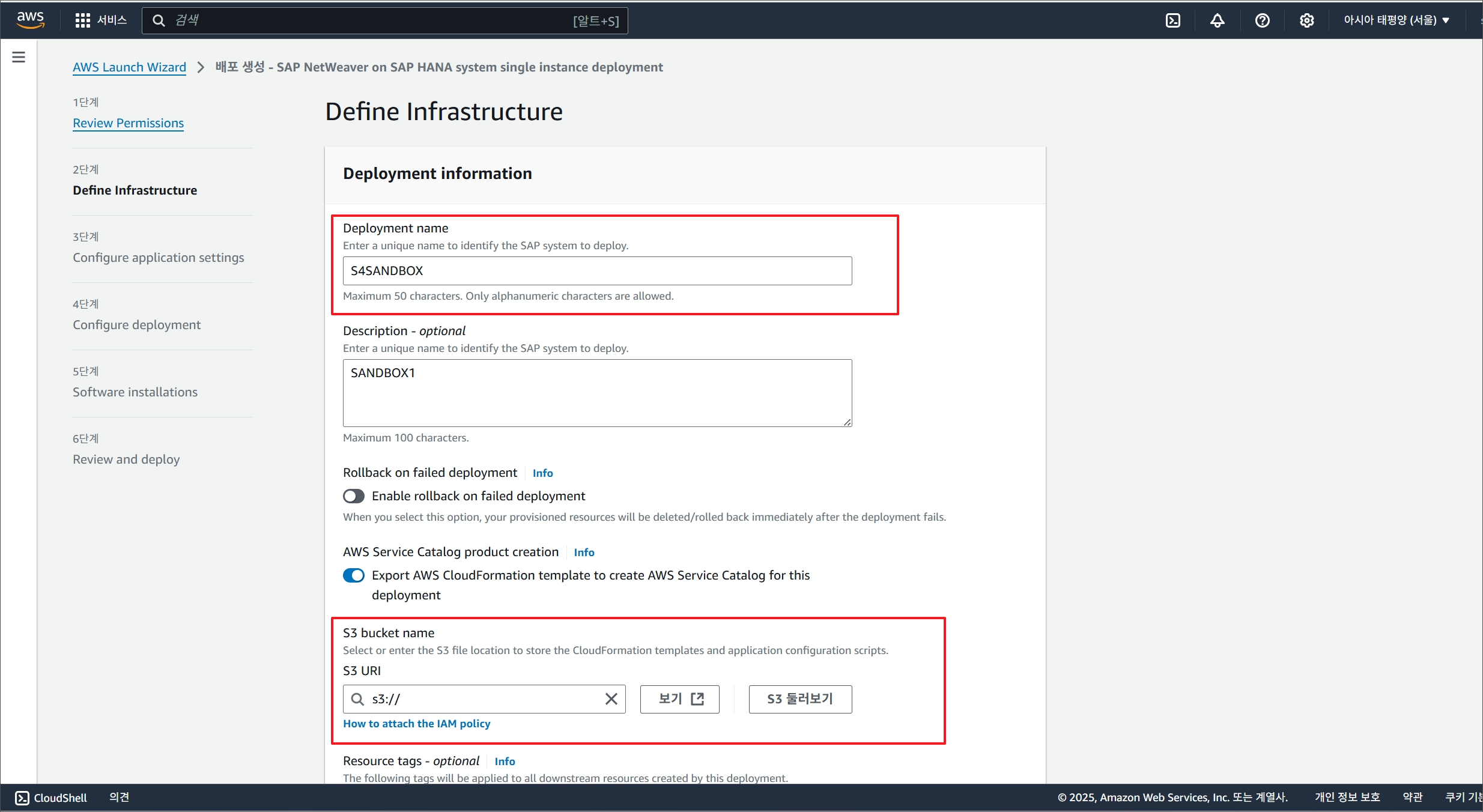Open the services grid menu
Screen dimensions: 1483x812
click(82, 20)
